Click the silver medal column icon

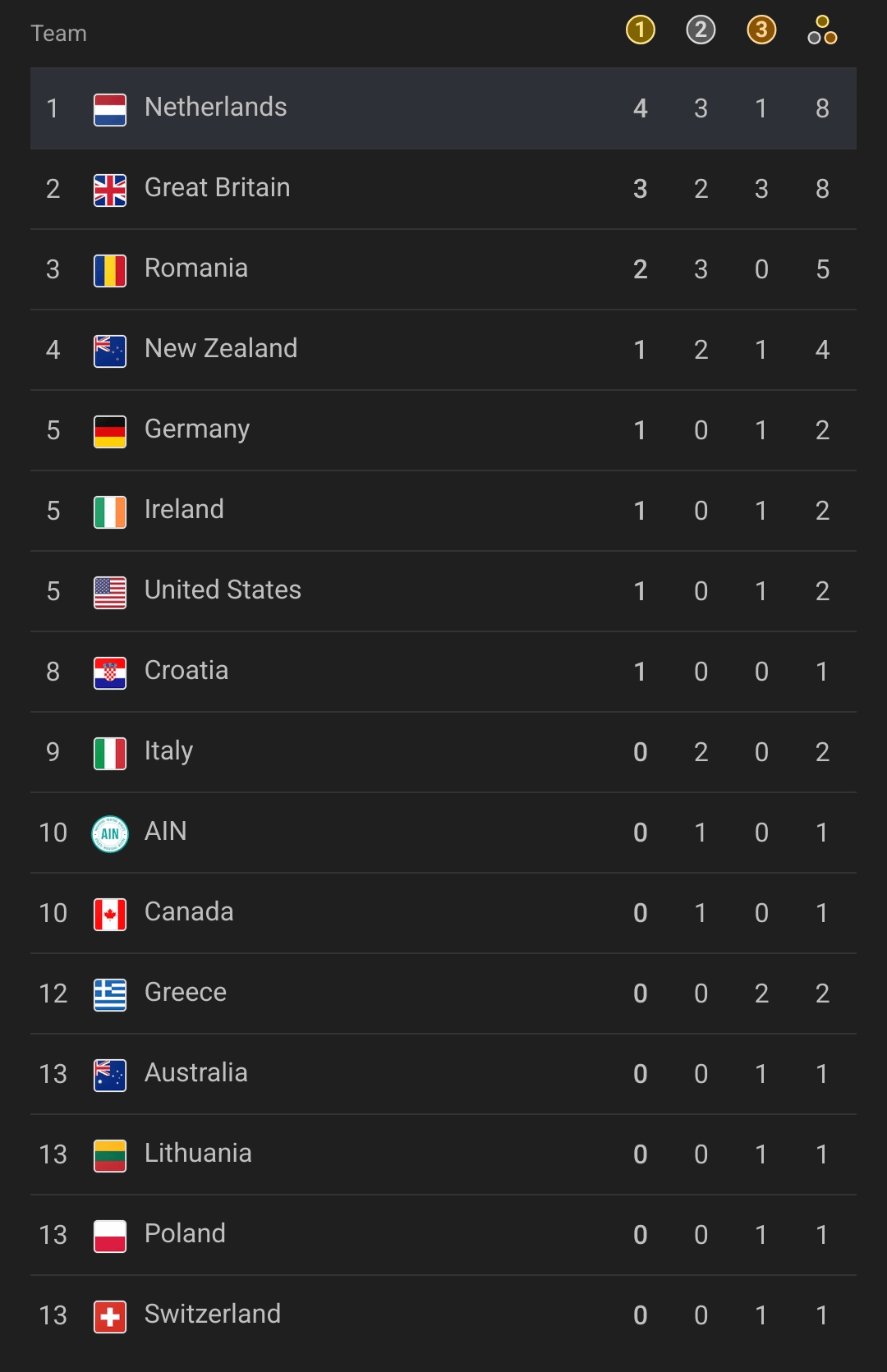tap(701, 30)
